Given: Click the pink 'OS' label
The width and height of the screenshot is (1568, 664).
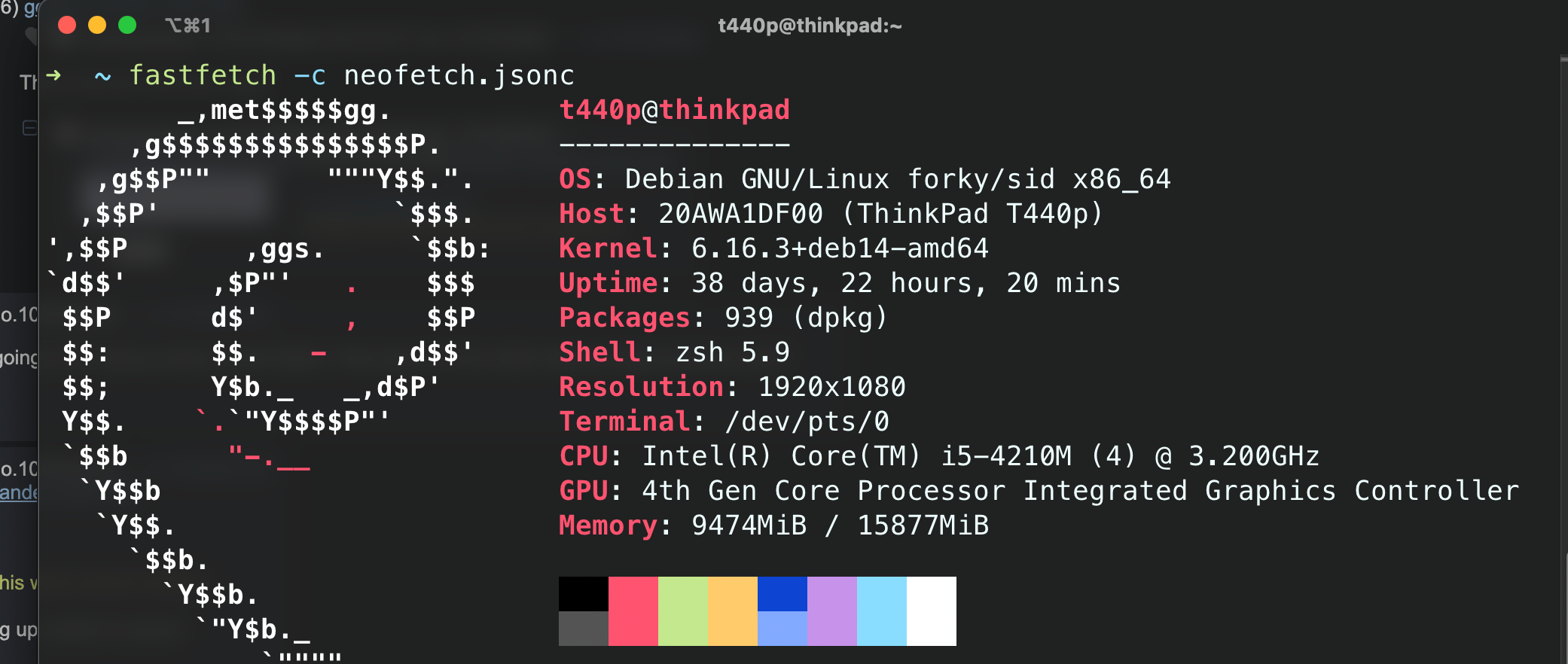Looking at the screenshot, I should pyautogui.click(x=575, y=179).
